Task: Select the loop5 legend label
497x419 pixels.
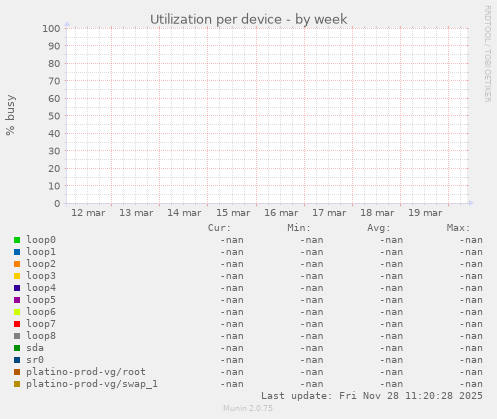Action: 41,300
